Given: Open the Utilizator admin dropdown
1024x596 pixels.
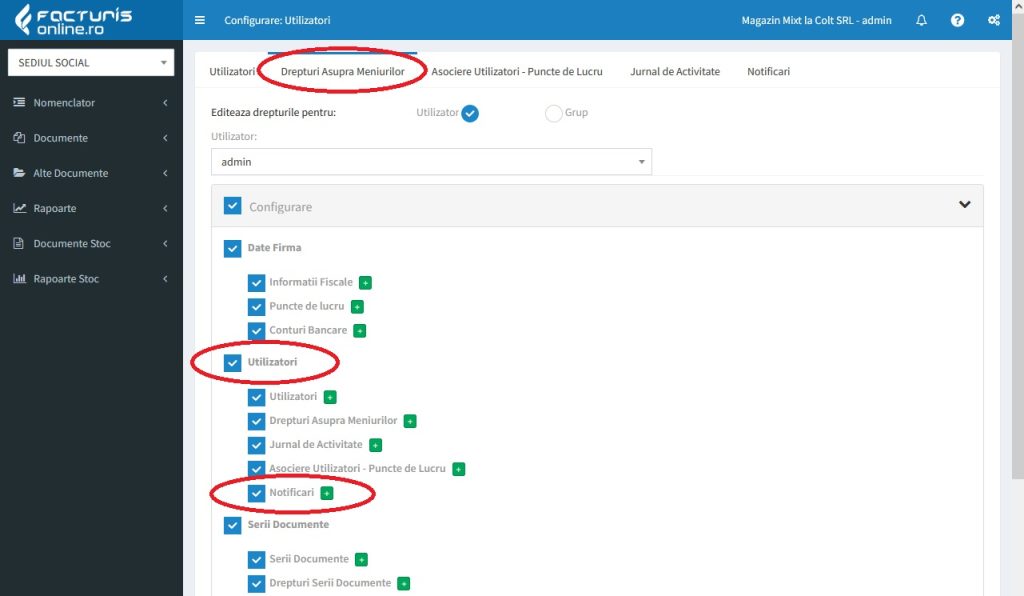Looking at the screenshot, I should [x=431, y=162].
